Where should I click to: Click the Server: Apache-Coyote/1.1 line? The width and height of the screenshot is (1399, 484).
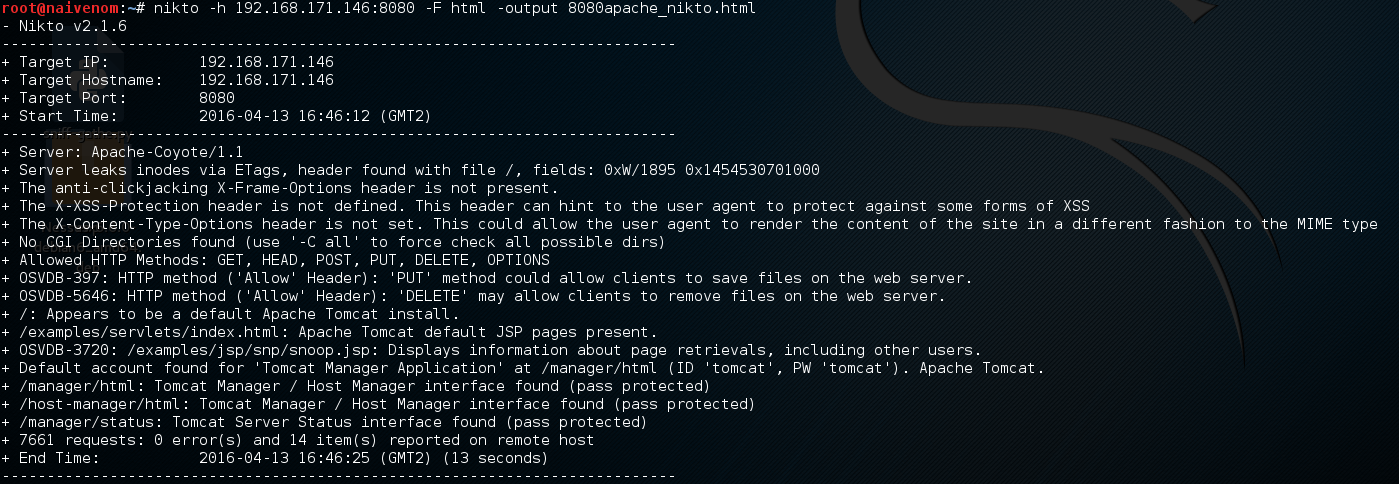[122, 152]
